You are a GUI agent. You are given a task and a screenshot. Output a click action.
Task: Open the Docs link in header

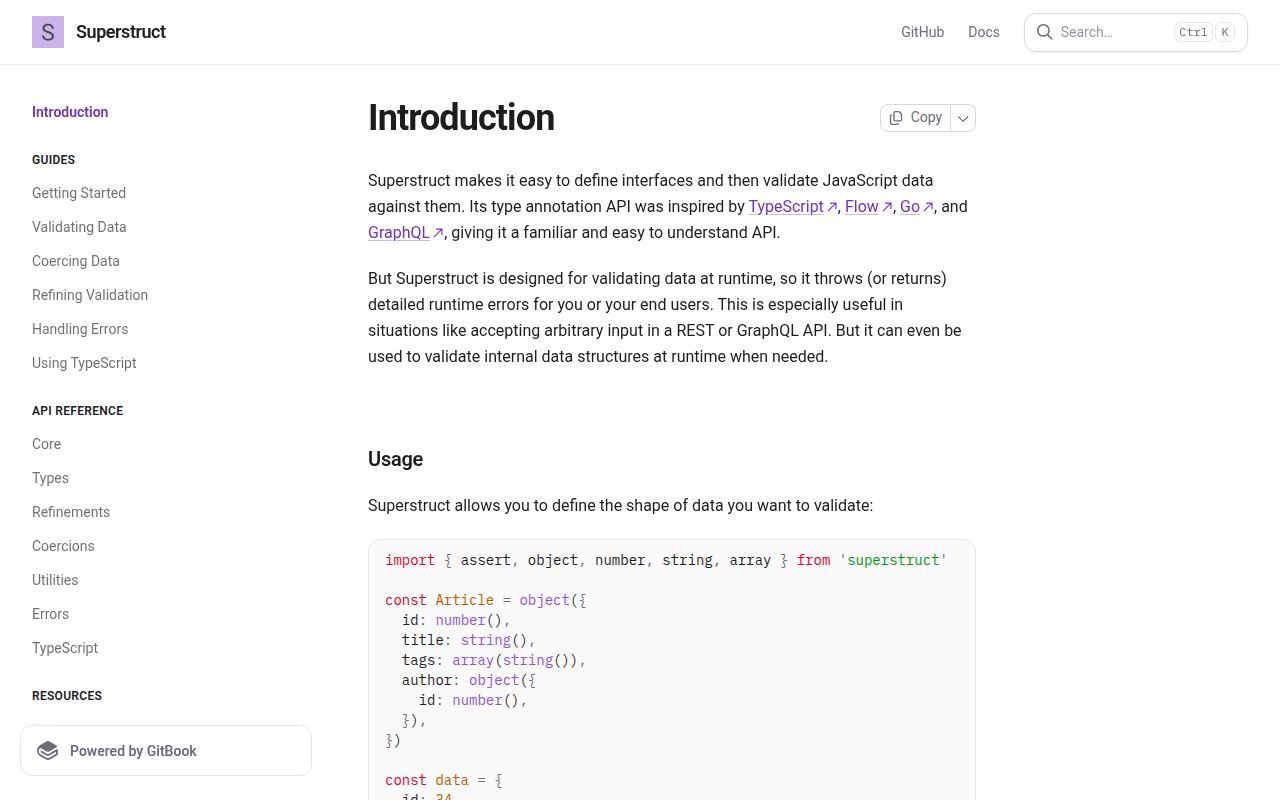click(984, 32)
